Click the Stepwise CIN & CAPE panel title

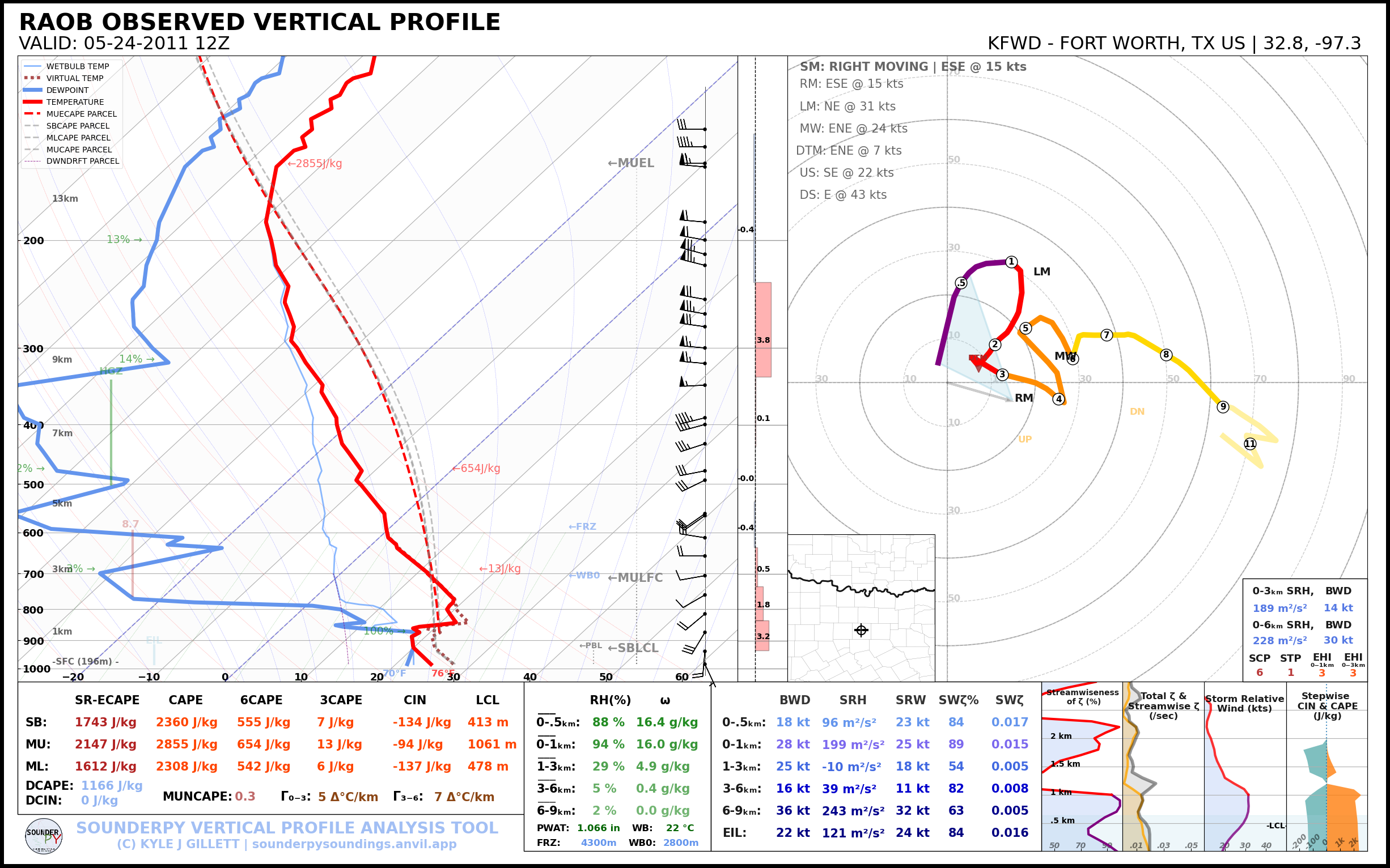1327,705
